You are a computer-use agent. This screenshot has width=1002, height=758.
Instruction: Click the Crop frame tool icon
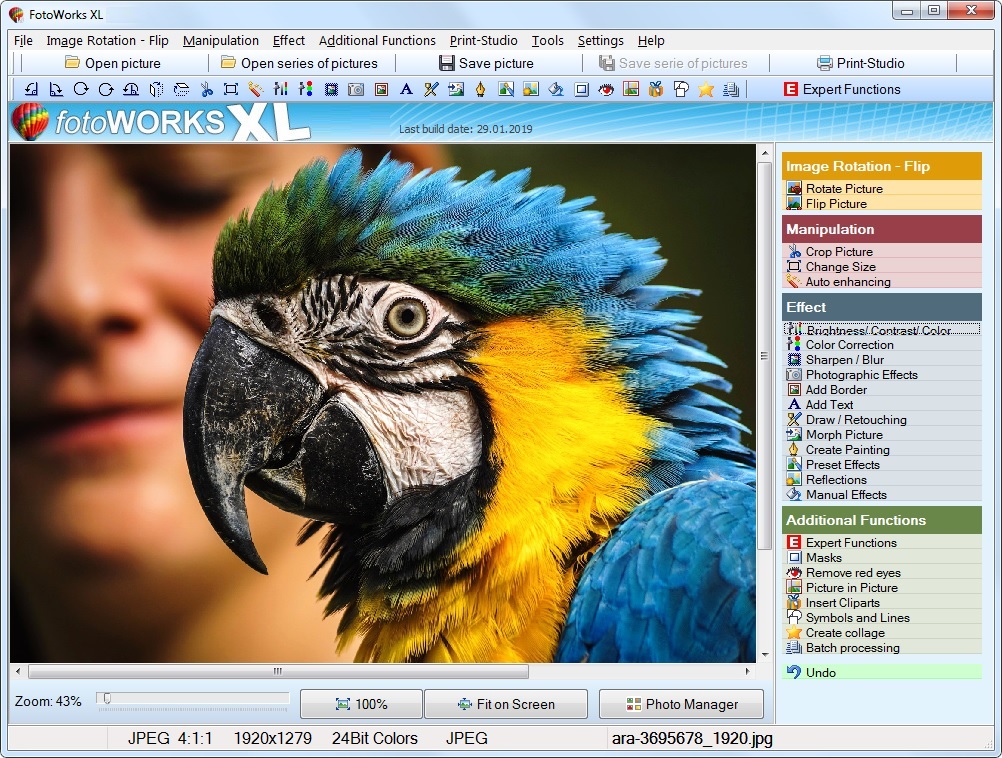tap(232, 89)
